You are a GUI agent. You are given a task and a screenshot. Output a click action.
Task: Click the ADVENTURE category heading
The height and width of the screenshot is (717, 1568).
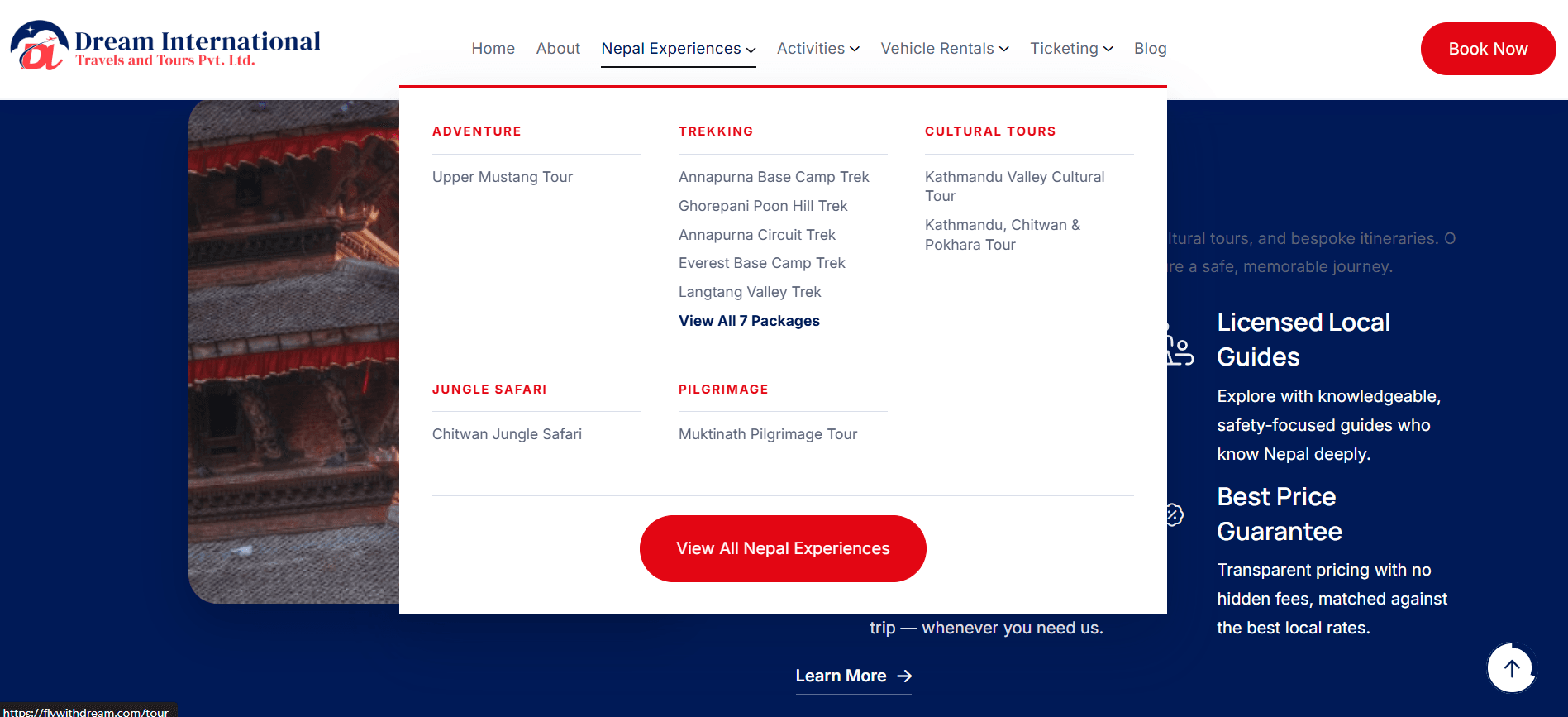pos(477,131)
